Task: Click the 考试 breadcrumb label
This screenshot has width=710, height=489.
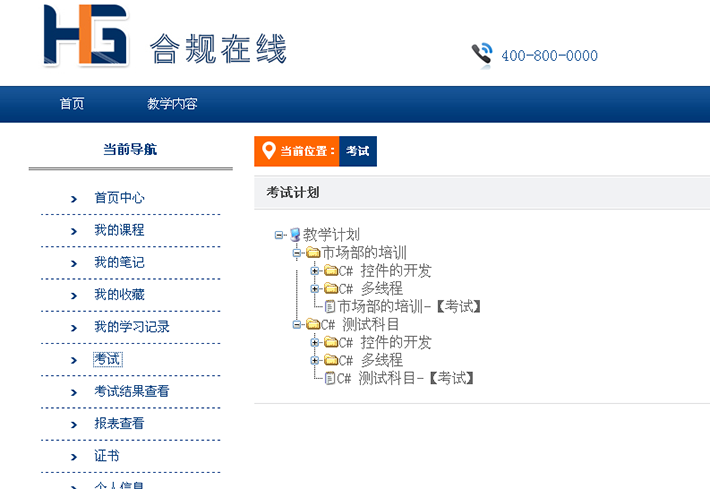Action: [x=358, y=151]
